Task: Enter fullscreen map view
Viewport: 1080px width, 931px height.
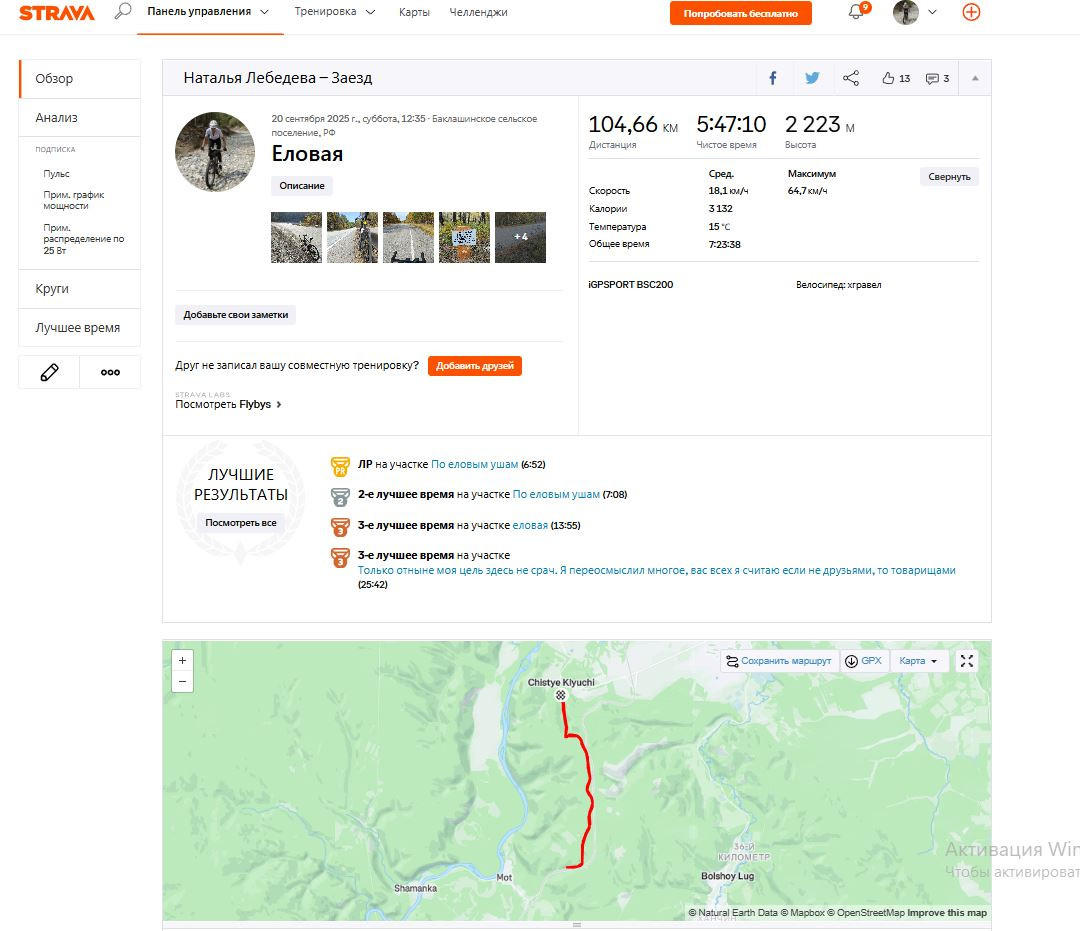Action: tap(967, 661)
